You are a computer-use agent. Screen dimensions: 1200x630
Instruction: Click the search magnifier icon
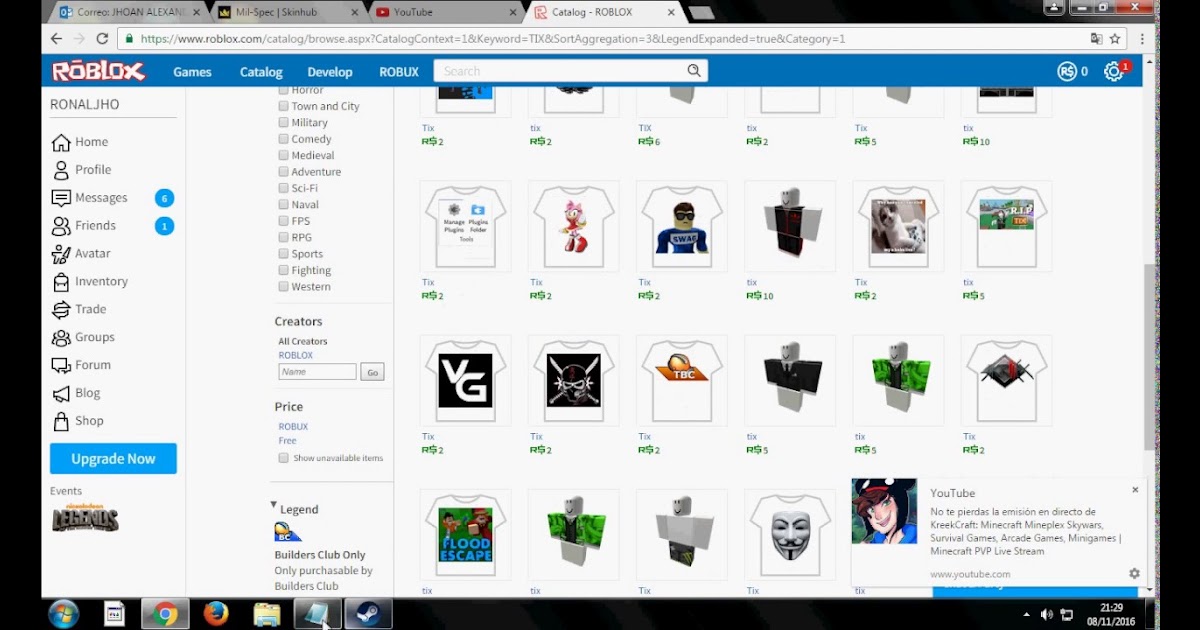(x=694, y=71)
